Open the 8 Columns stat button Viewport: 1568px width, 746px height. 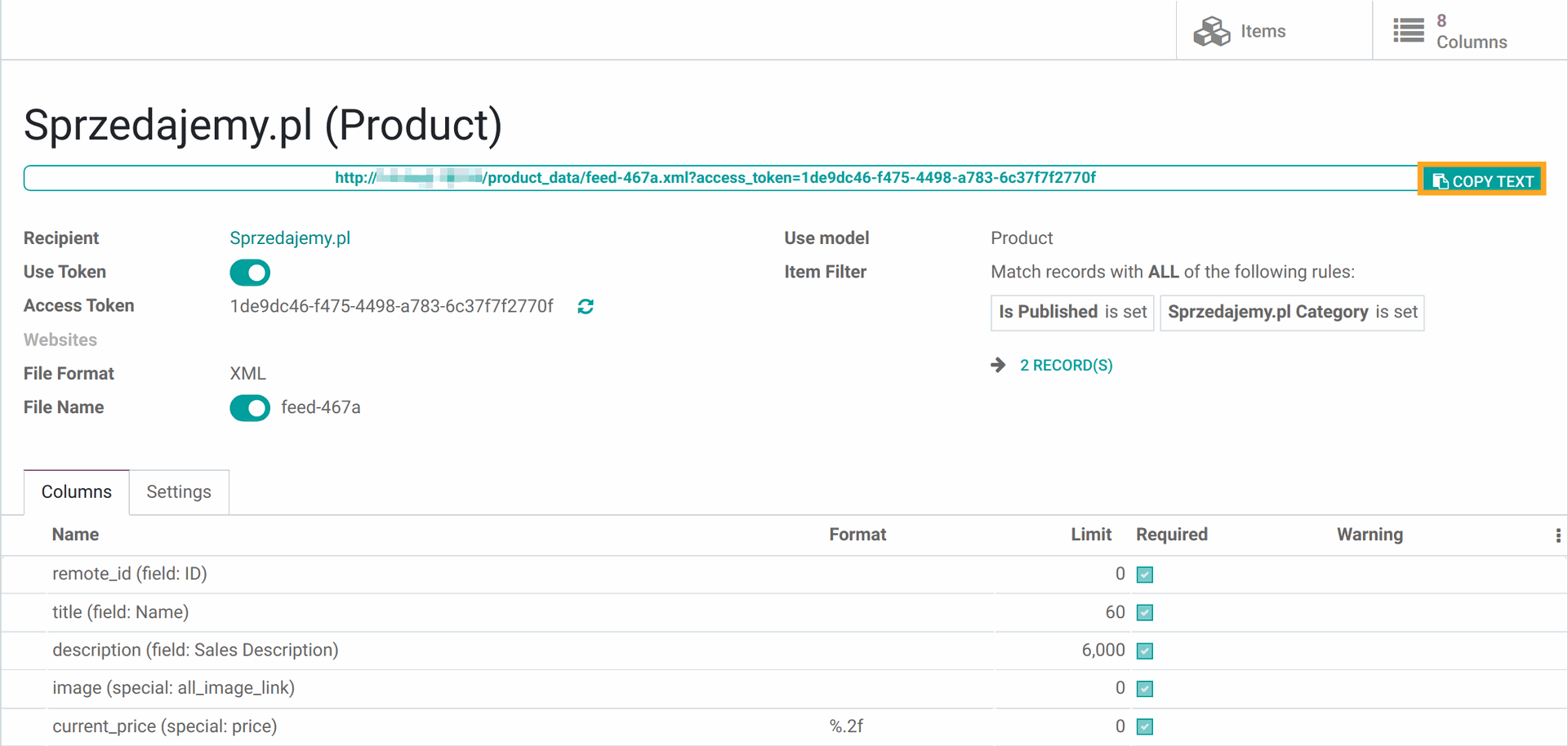(x=1470, y=31)
